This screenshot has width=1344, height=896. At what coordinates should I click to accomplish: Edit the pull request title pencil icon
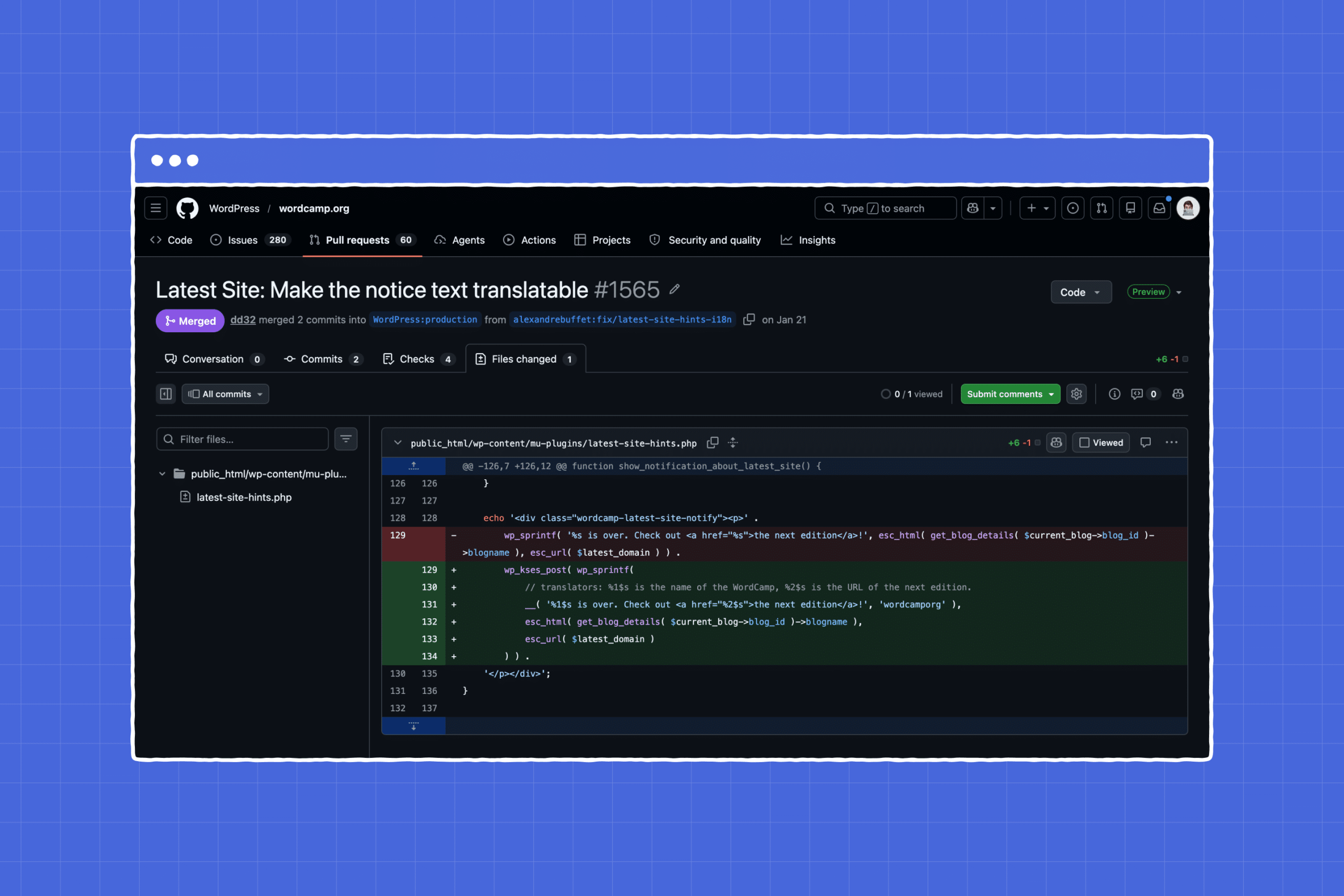(674, 290)
